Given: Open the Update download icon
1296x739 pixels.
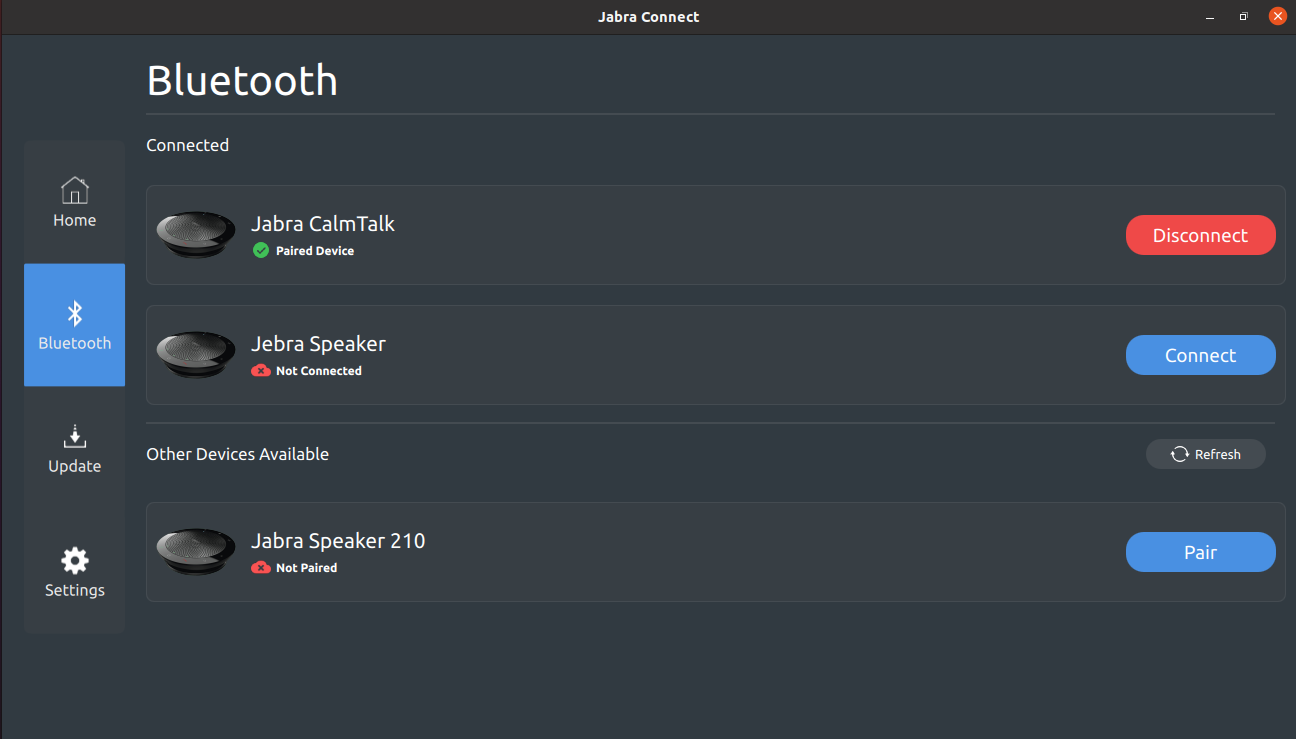Looking at the screenshot, I should pyautogui.click(x=74, y=436).
